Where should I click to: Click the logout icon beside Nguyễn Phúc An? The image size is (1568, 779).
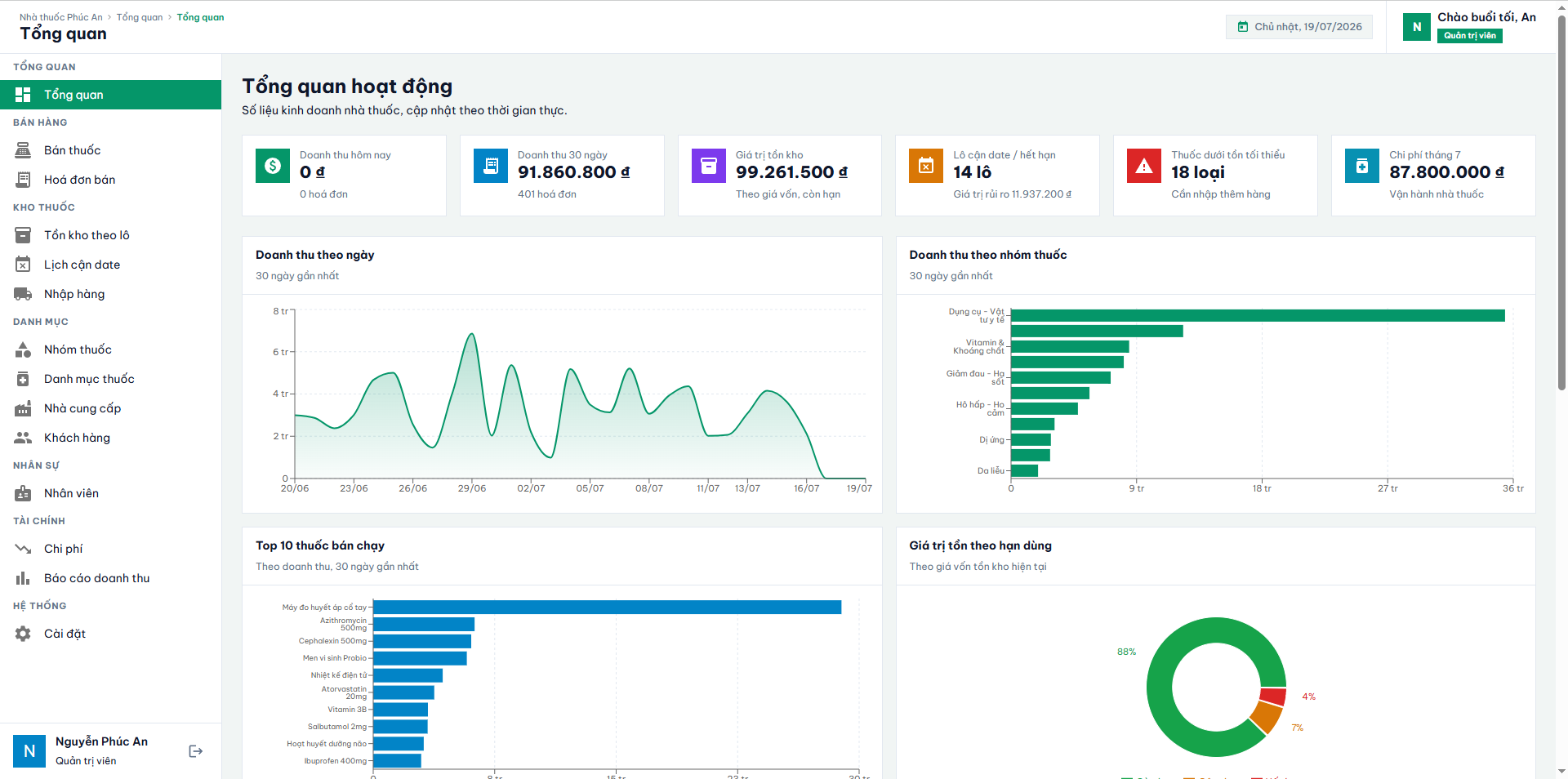coord(196,751)
